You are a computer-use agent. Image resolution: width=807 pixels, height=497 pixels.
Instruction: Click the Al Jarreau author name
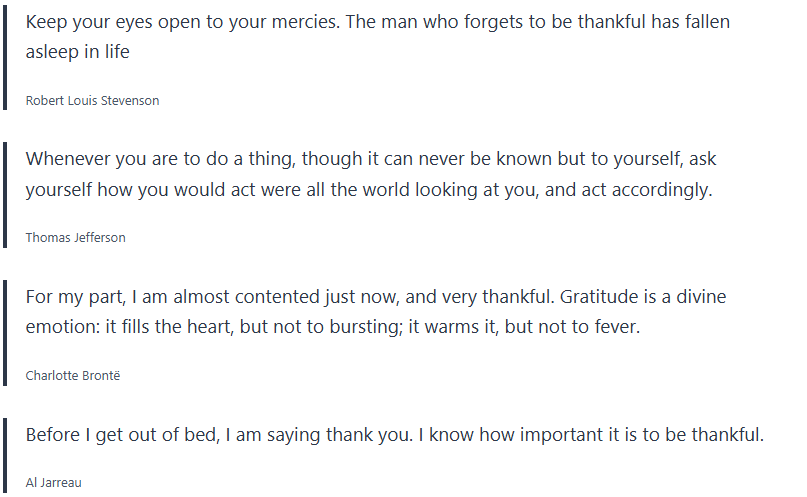click(53, 482)
